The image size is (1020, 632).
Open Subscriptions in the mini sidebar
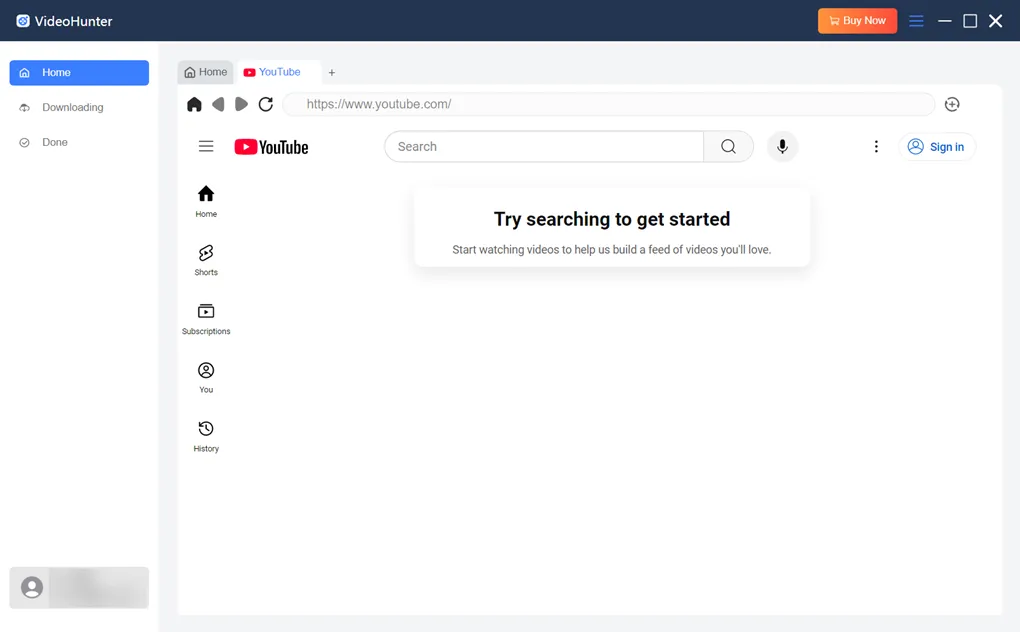tap(206, 319)
